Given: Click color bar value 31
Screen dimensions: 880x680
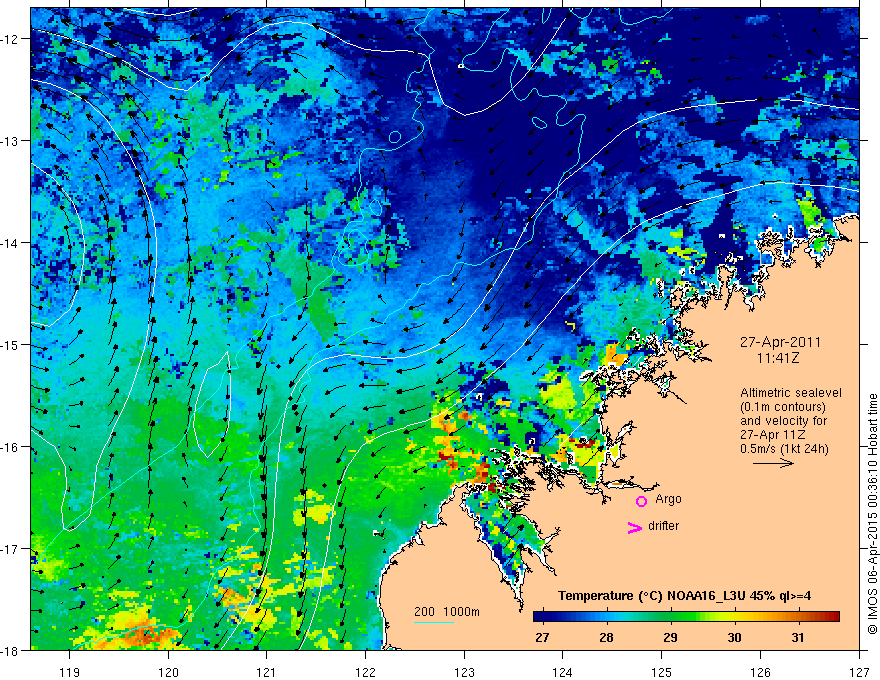Looking at the screenshot, I should [x=798, y=637].
